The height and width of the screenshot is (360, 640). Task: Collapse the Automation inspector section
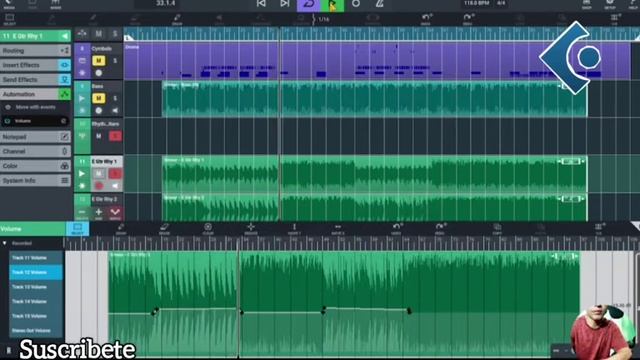pyautogui.click(x=36, y=94)
